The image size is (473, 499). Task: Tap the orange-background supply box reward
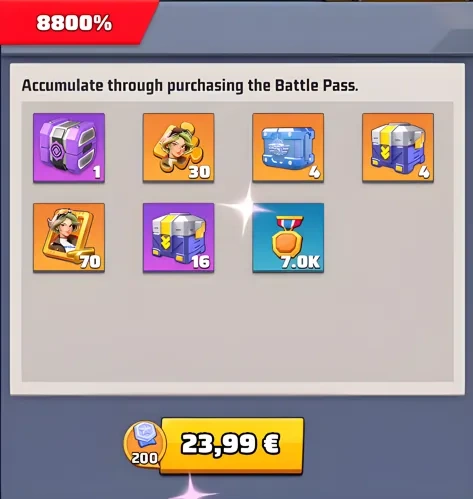[398, 148]
